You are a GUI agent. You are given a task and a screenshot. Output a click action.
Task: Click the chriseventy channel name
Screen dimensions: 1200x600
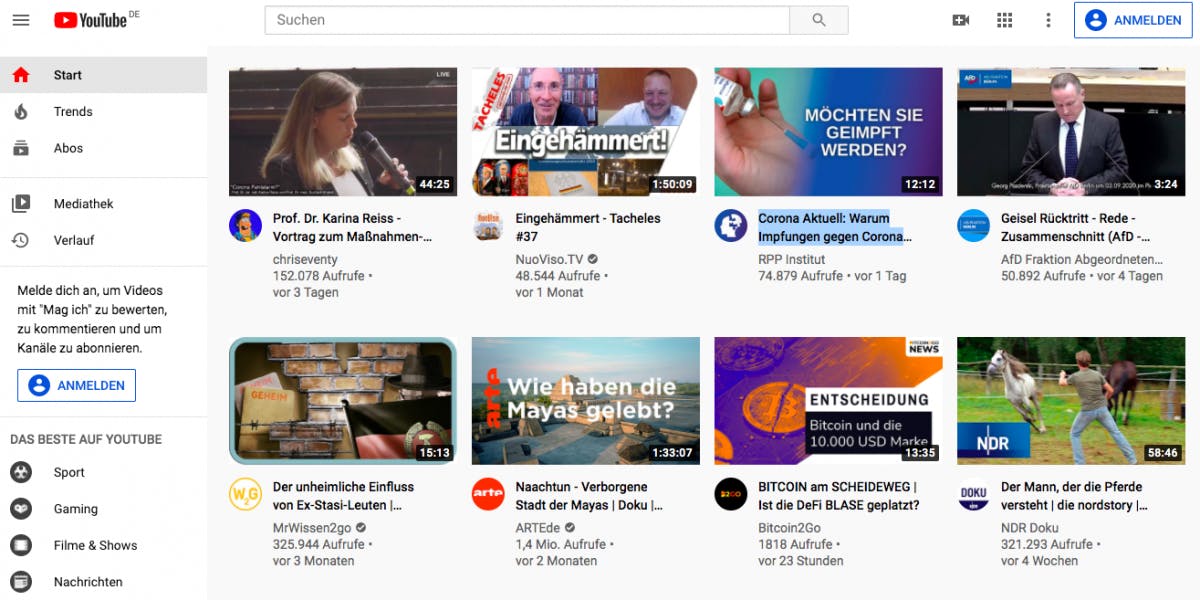(x=306, y=259)
